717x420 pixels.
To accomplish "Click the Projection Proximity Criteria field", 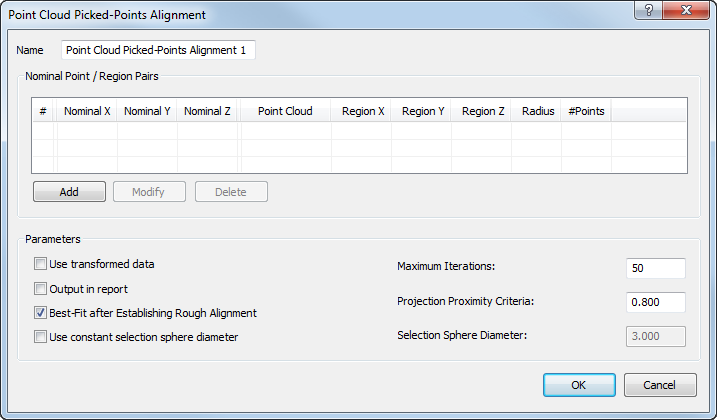I will pos(655,302).
